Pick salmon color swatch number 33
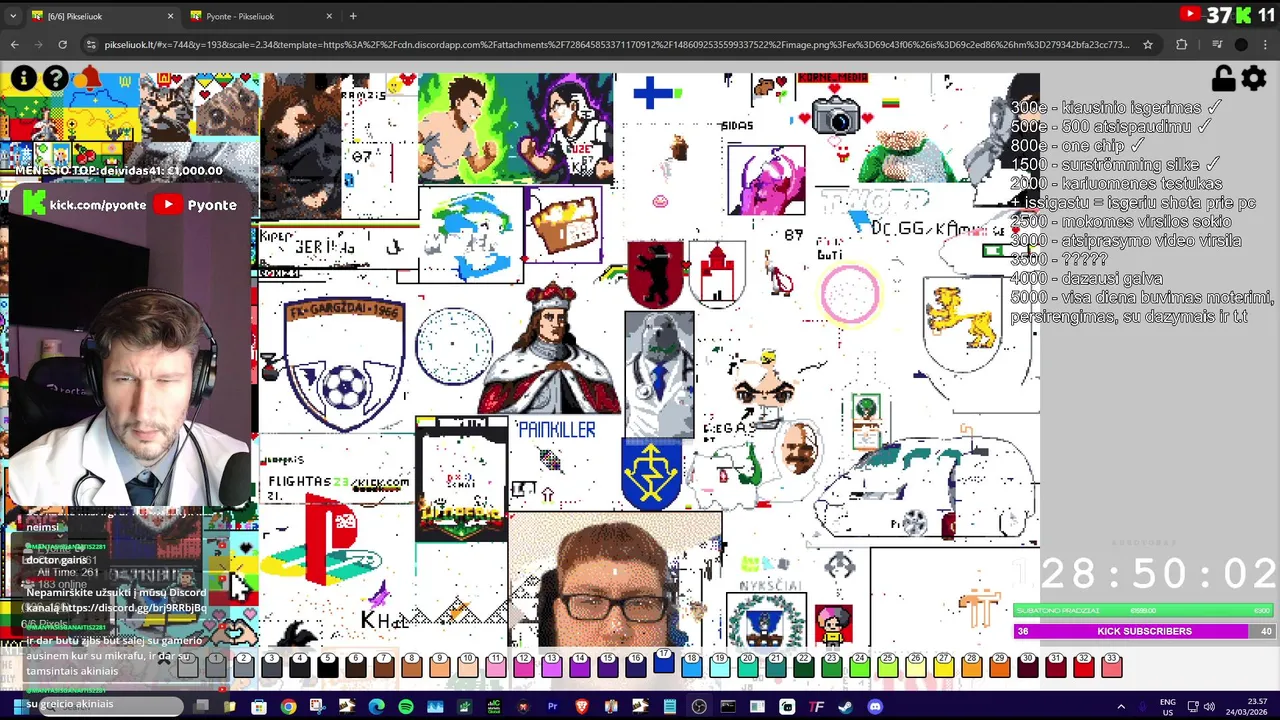 [x=1111, y=665]
